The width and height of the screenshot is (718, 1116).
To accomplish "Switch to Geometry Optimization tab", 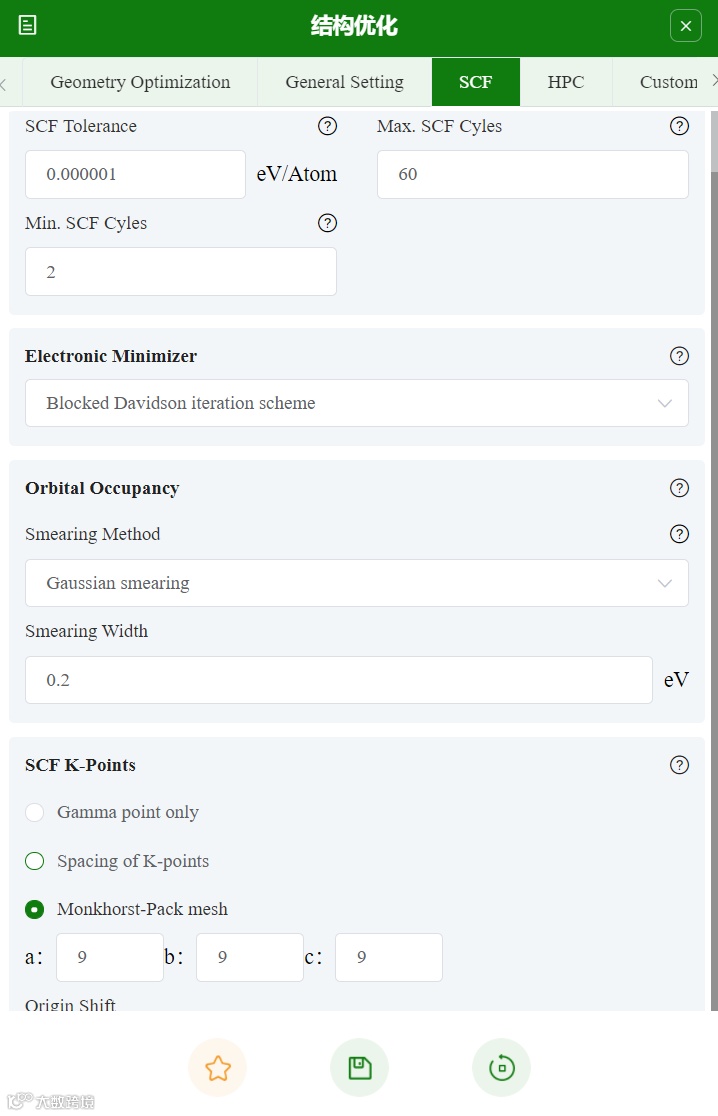I will [140, 82].
